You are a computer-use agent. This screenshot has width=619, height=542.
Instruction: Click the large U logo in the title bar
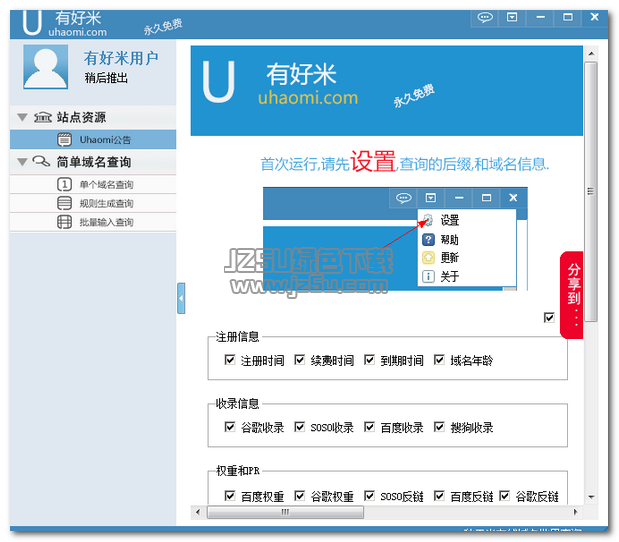click(32, 23)
